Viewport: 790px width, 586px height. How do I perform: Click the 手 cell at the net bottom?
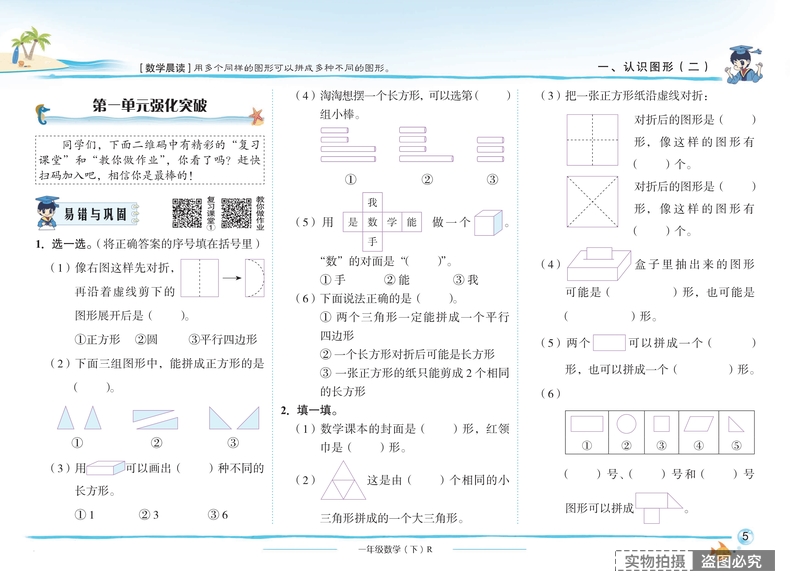tap(372, 241)
